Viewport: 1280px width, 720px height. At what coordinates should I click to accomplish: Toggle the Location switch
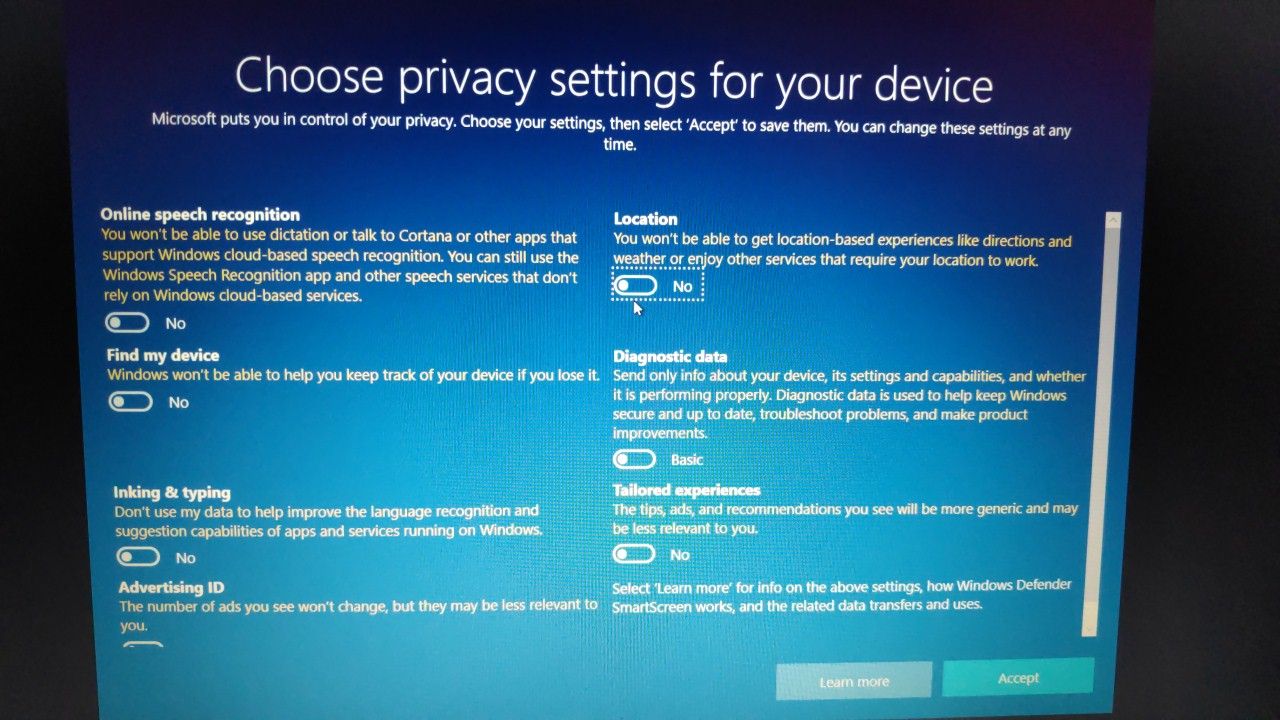point(636,286)
